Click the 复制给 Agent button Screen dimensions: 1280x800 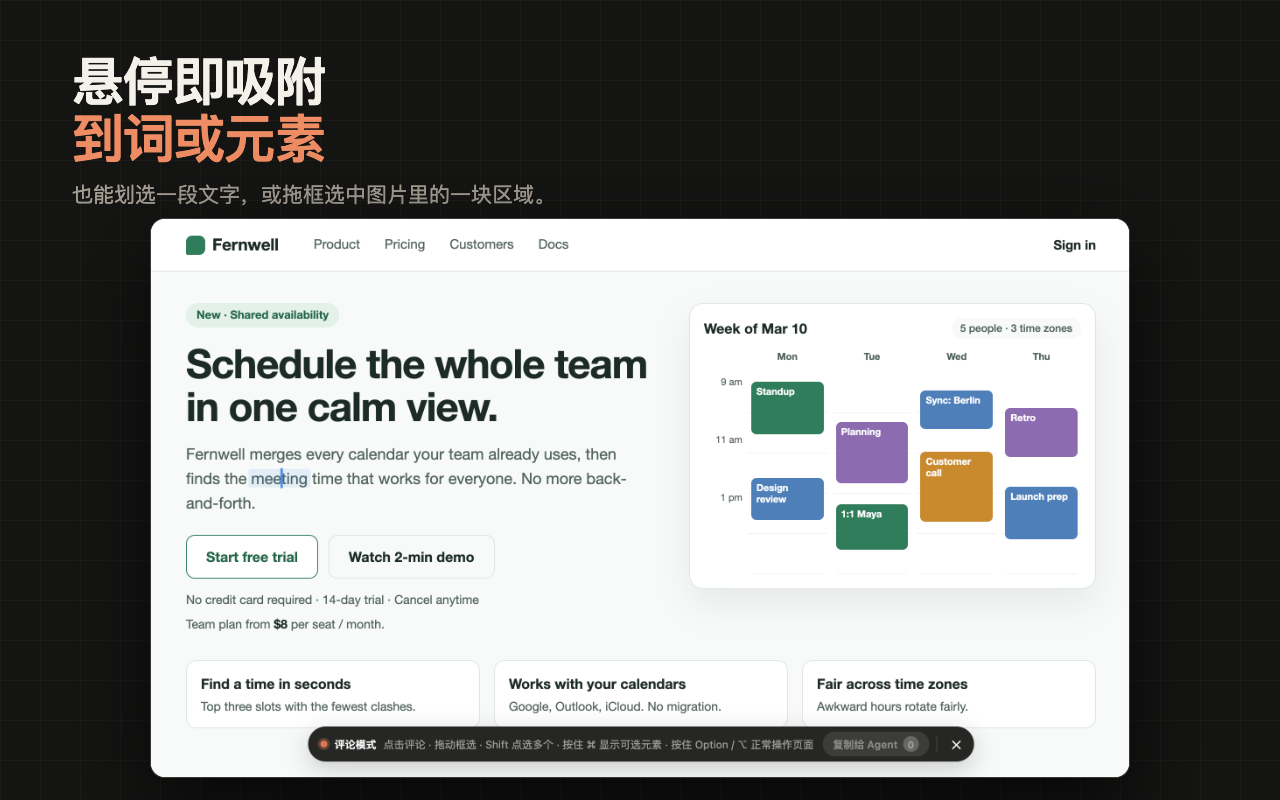[876, 744]
